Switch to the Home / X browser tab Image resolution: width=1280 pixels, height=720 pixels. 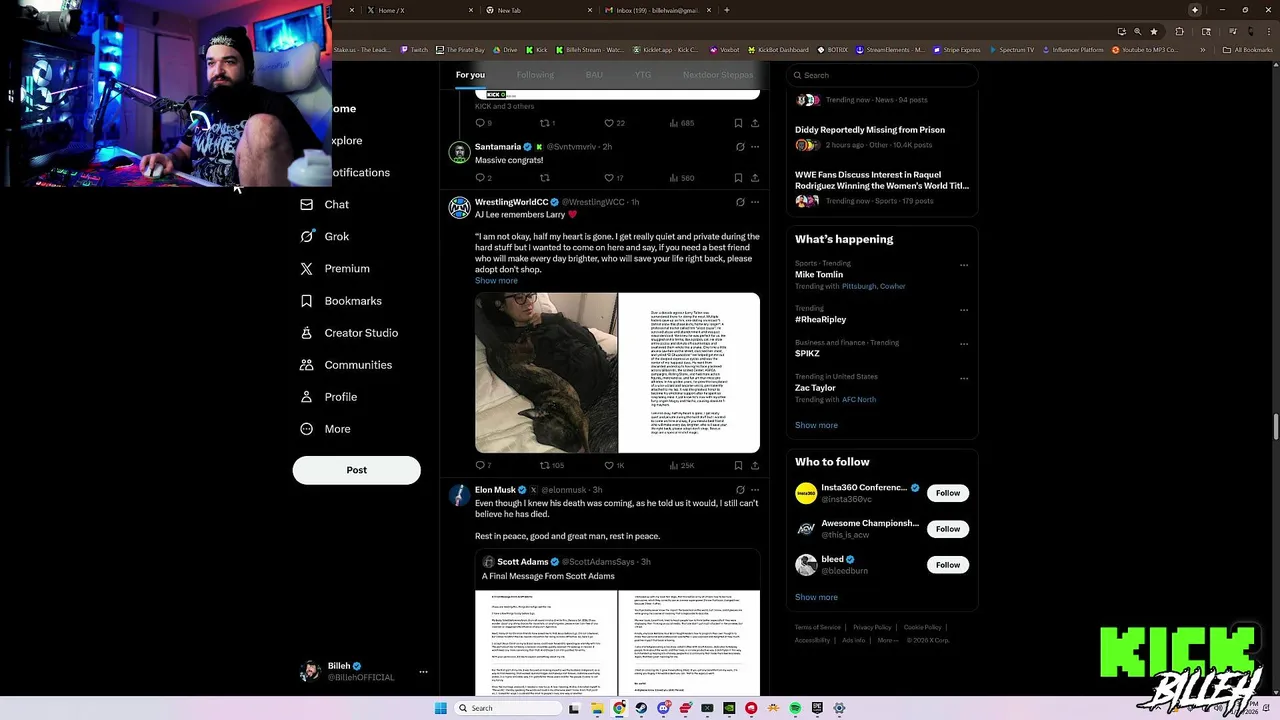[x=420, y=10]
